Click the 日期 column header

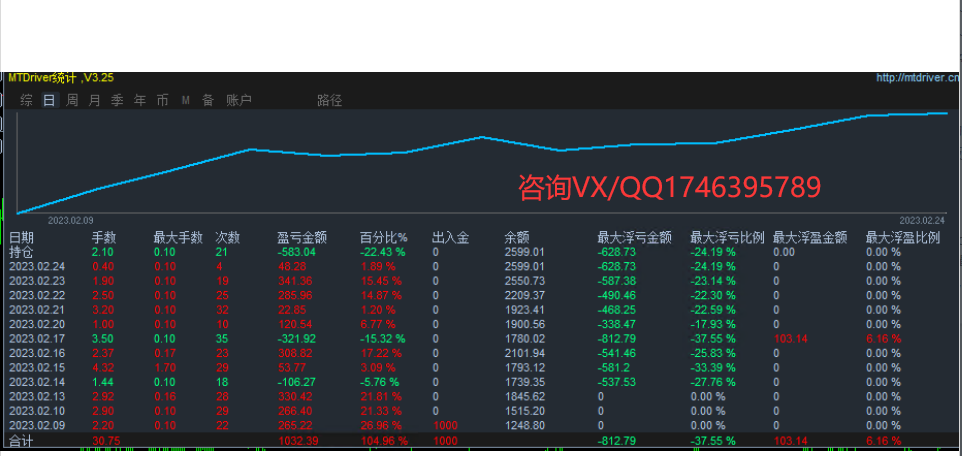click(21, 238)
